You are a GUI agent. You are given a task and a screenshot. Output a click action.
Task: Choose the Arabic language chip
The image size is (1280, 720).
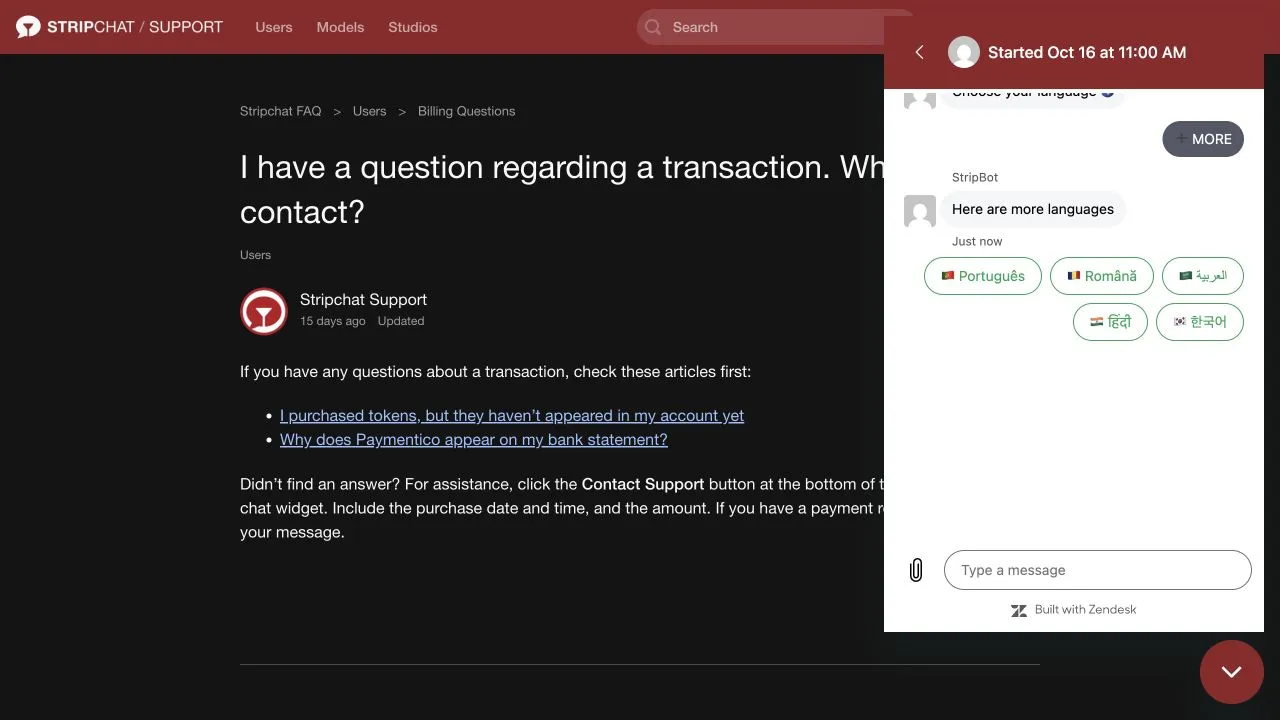pos(1203,276)
